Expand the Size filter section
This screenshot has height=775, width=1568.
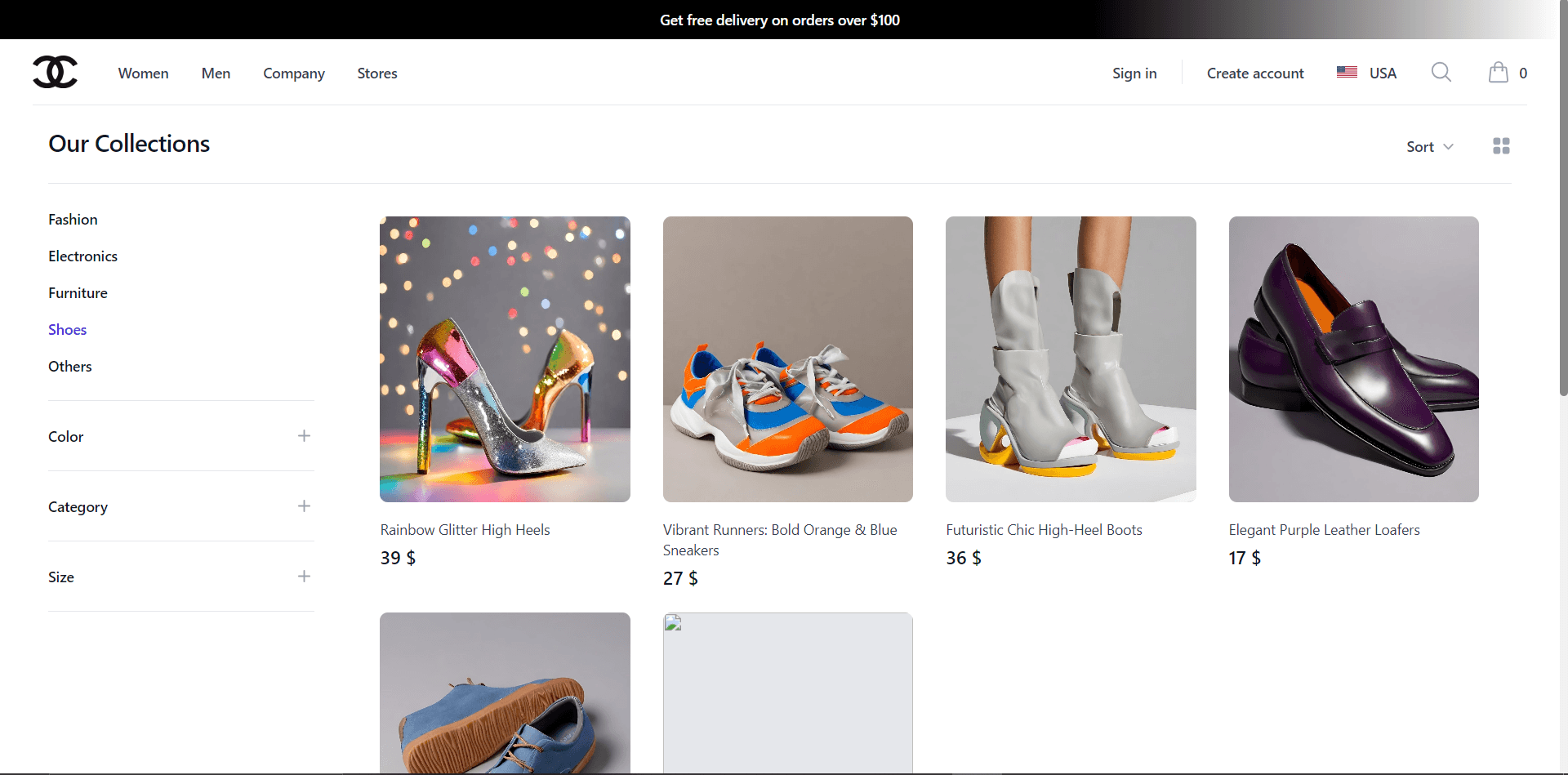coord(303,576)
